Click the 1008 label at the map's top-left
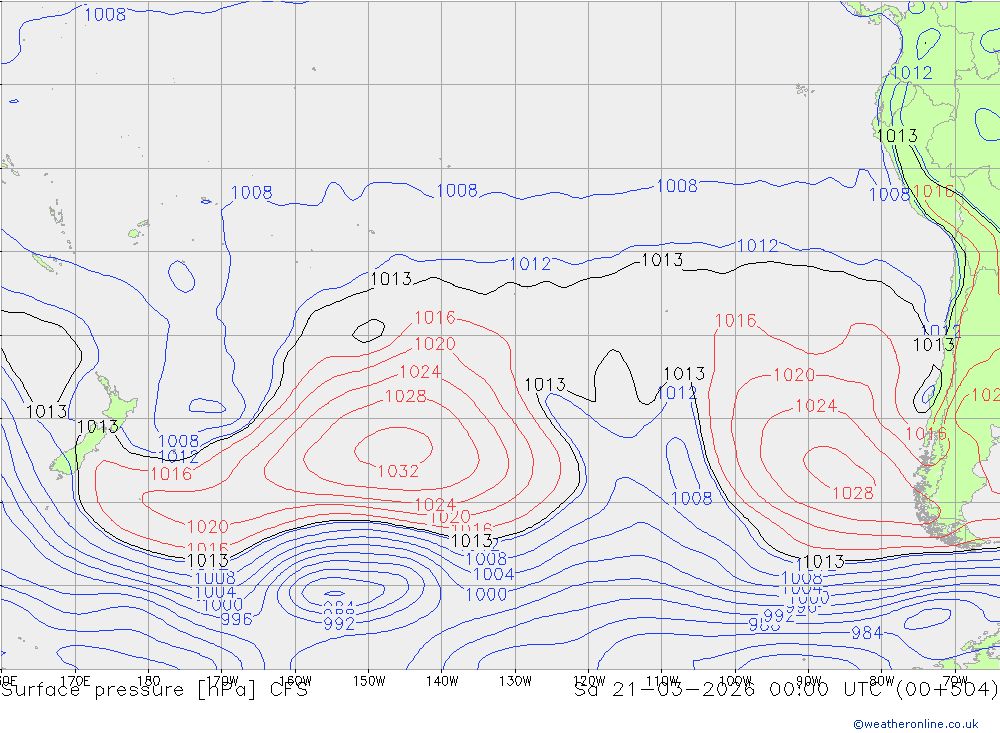Image resolution: width=1000 pixels, height=733 pixels. point(105,14)
